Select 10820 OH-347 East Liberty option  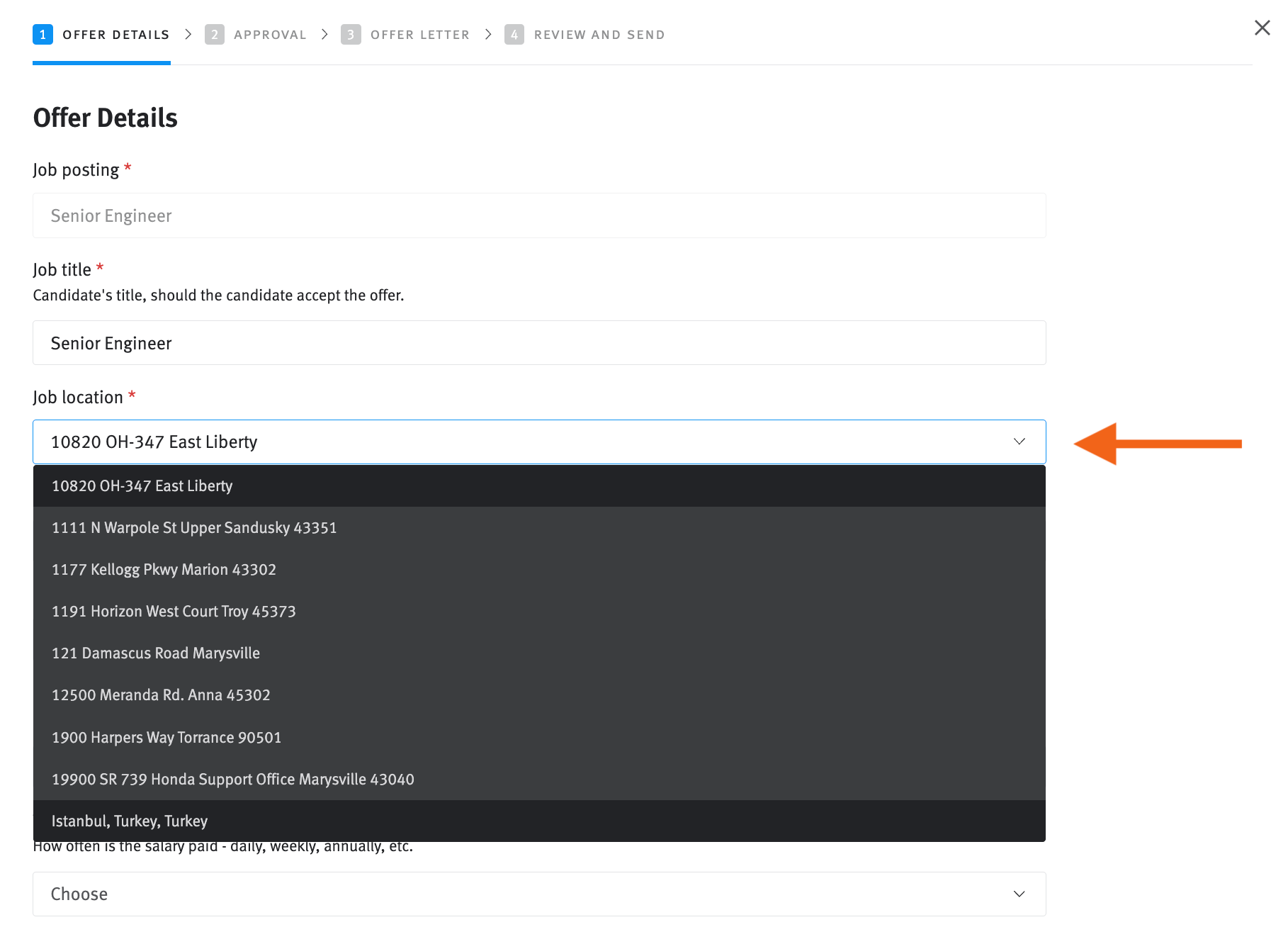pyautogui.click(x=539, y=486)
